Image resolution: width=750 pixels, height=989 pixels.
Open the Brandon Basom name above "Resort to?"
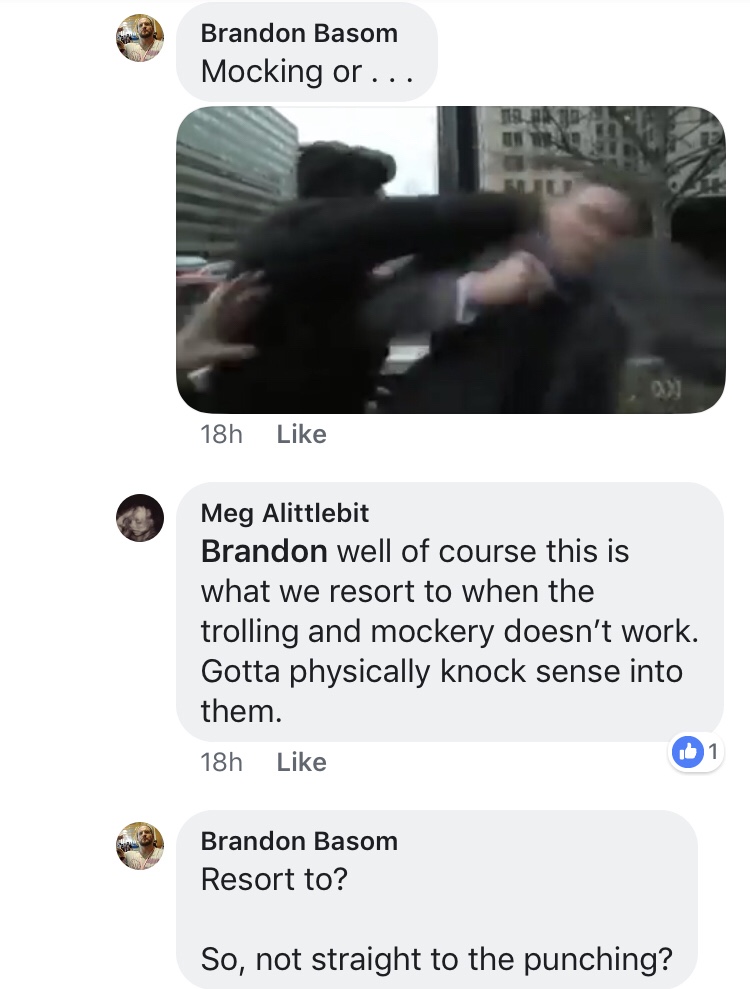coord(299,841)
